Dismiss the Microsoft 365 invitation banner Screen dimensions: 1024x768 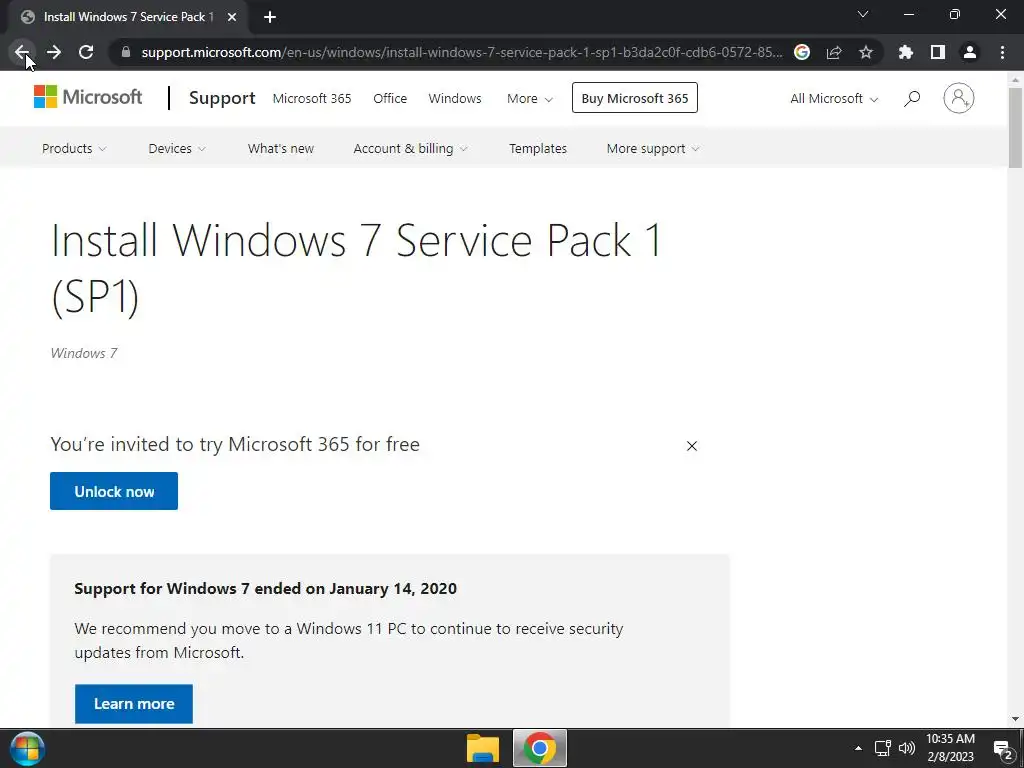click(692, 445)
